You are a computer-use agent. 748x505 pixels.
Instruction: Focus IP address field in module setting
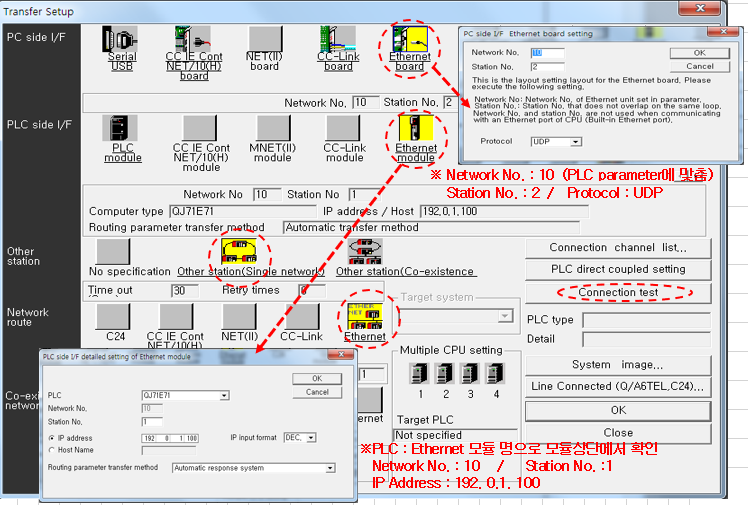tap(170, 438)
